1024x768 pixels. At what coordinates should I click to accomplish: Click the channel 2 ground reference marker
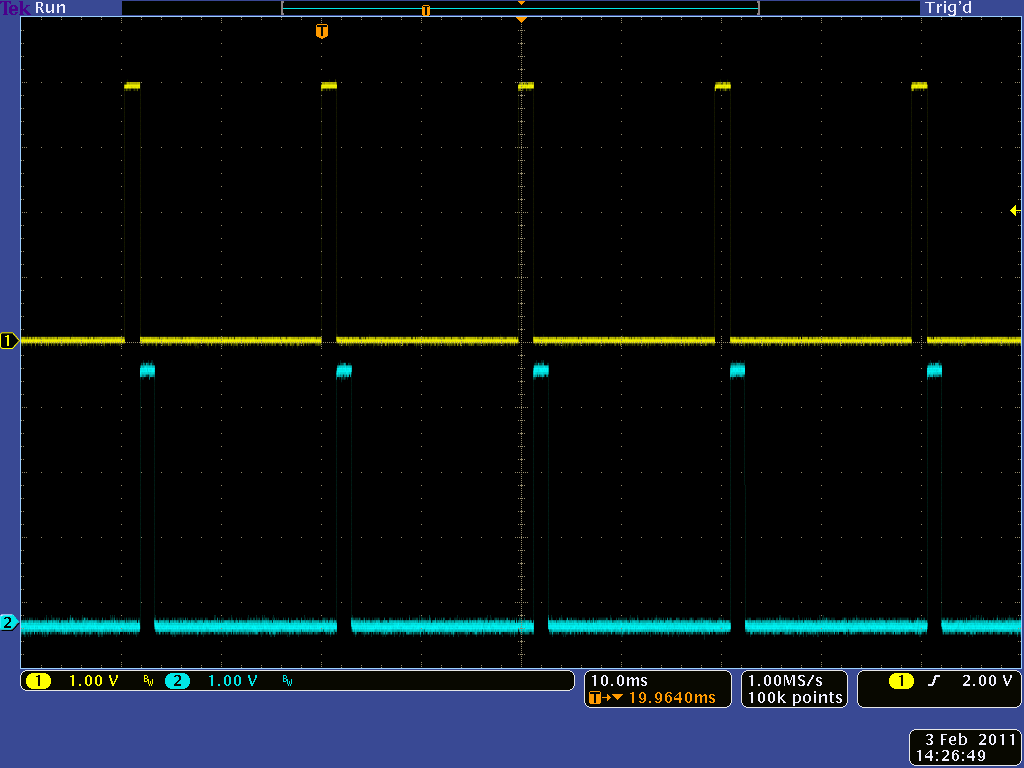pyautogui.click(x=10, y=623)
